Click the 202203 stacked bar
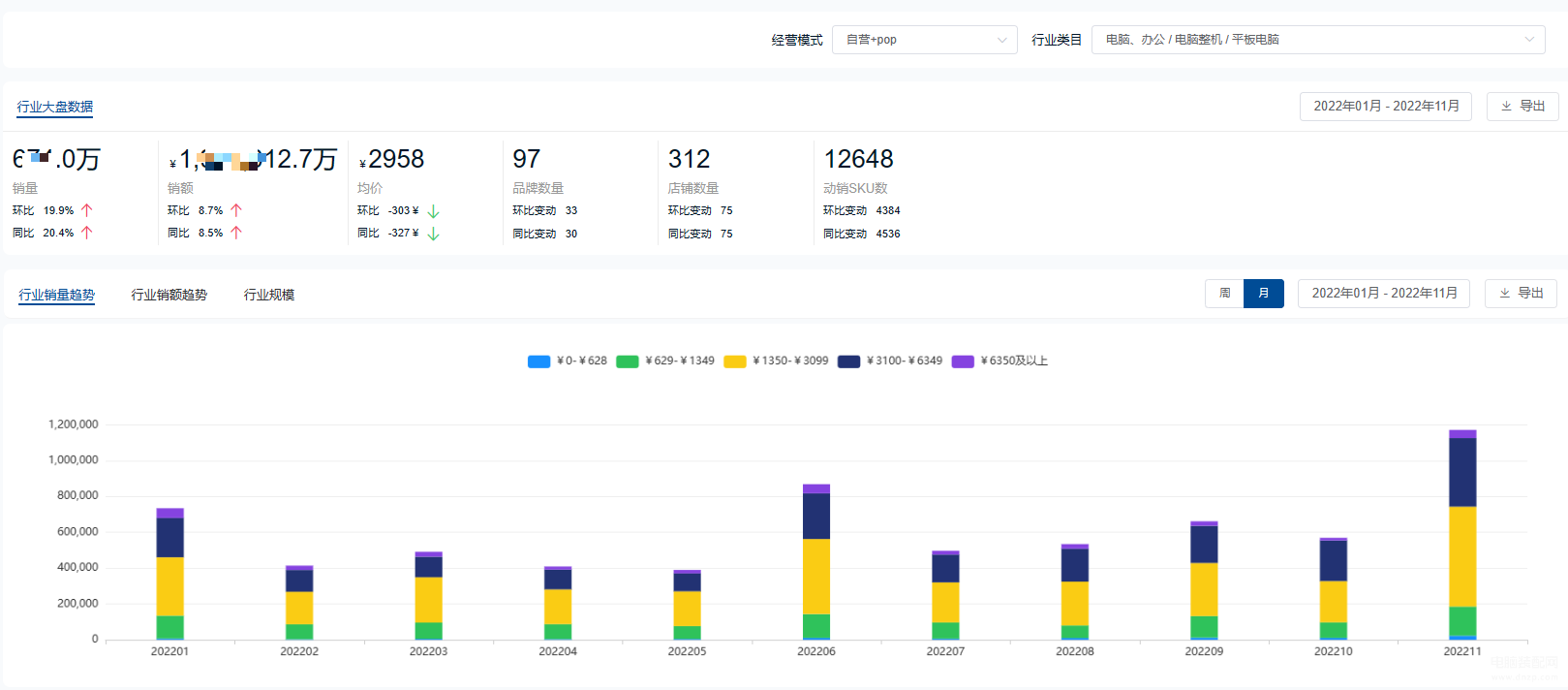The height and width of the screenshot is (690, 1568). point(428,596)
